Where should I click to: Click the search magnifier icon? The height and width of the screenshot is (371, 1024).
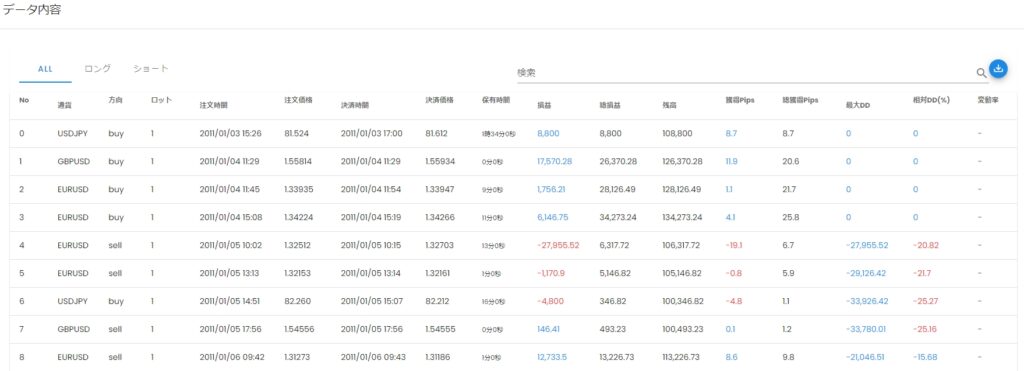coord(981,73)
